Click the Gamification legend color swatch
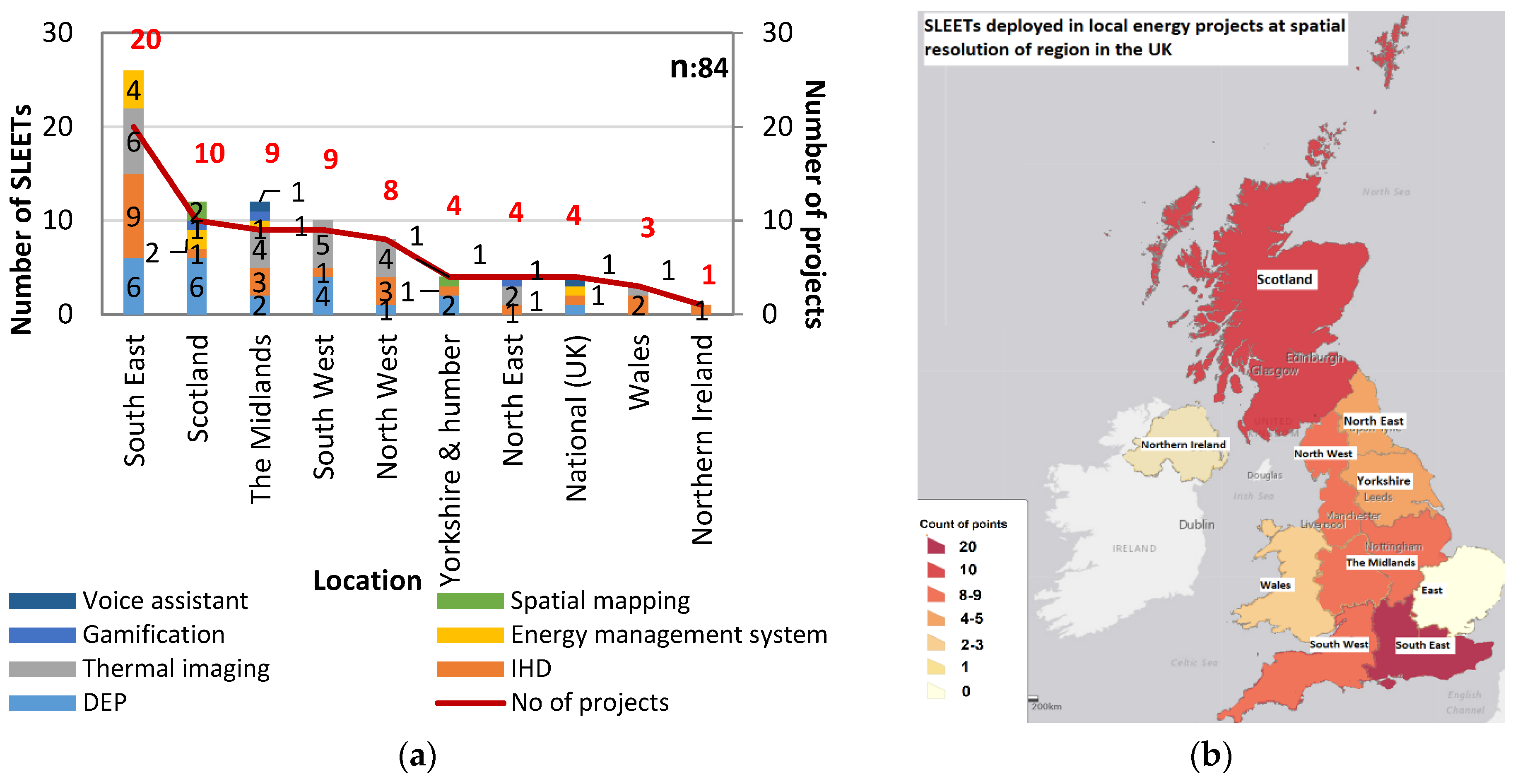The image size is (1513, 784). coord(42,635)
